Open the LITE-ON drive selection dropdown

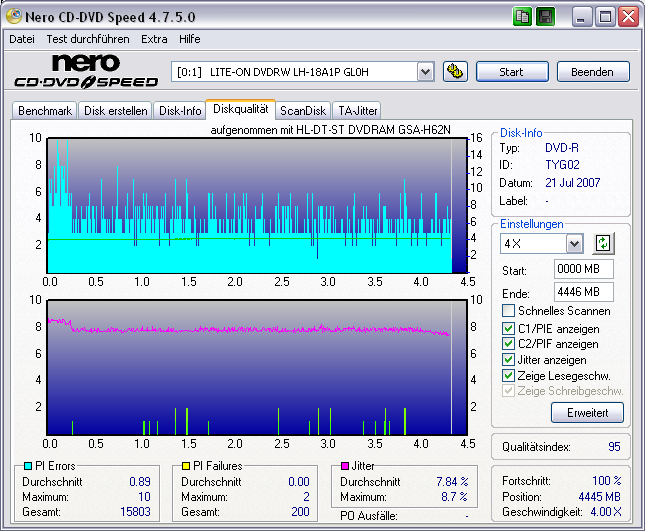[x=425, y=72]
